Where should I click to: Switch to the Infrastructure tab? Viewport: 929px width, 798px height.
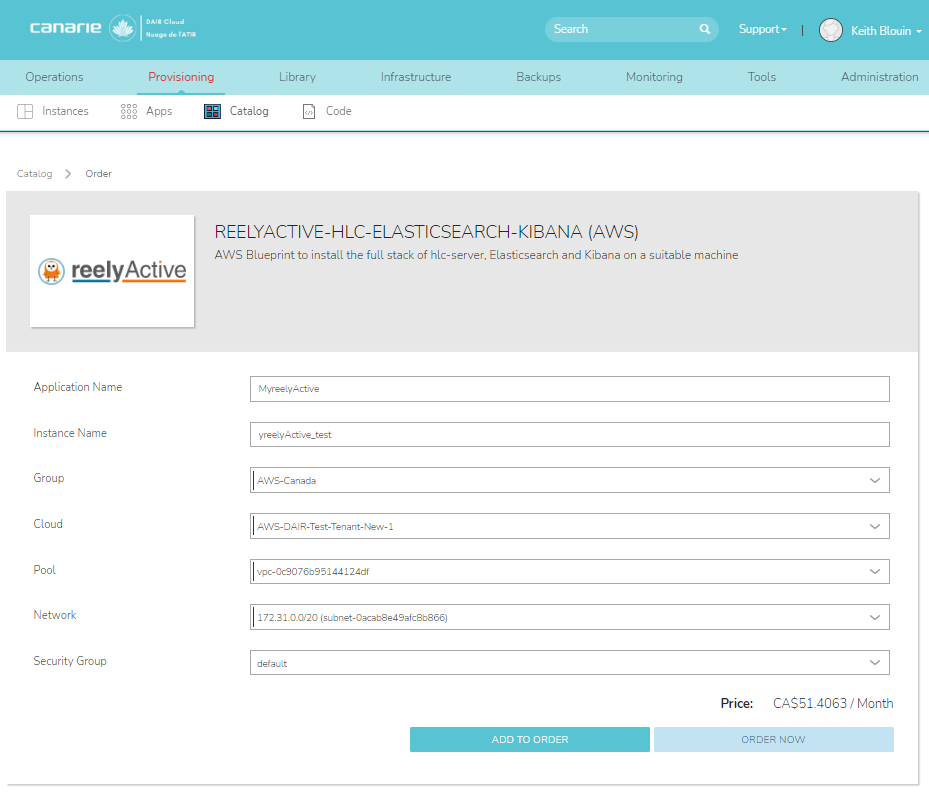(x=415, y=77)
